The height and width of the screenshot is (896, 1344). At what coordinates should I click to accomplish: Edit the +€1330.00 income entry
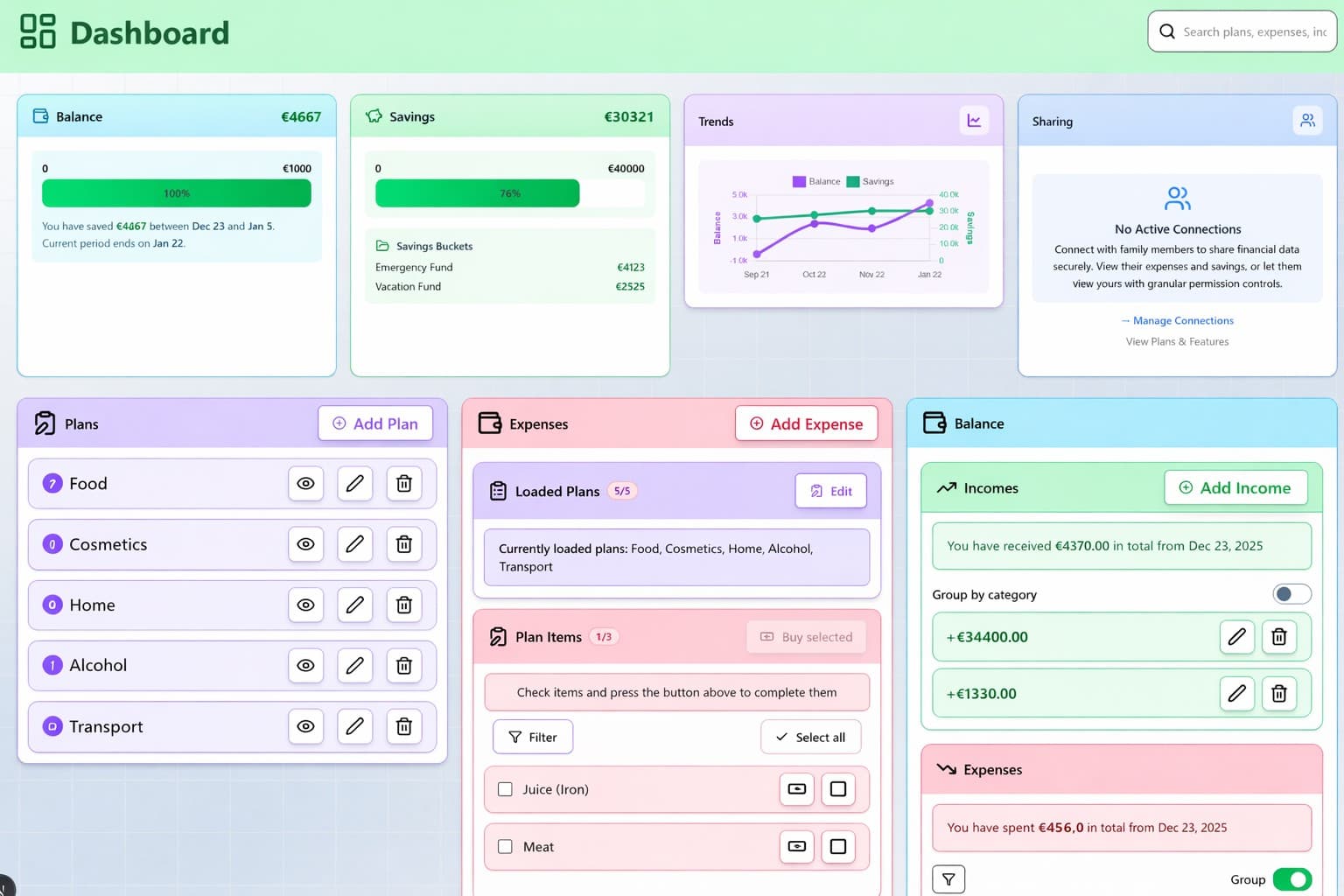[x=1237, y=694]
